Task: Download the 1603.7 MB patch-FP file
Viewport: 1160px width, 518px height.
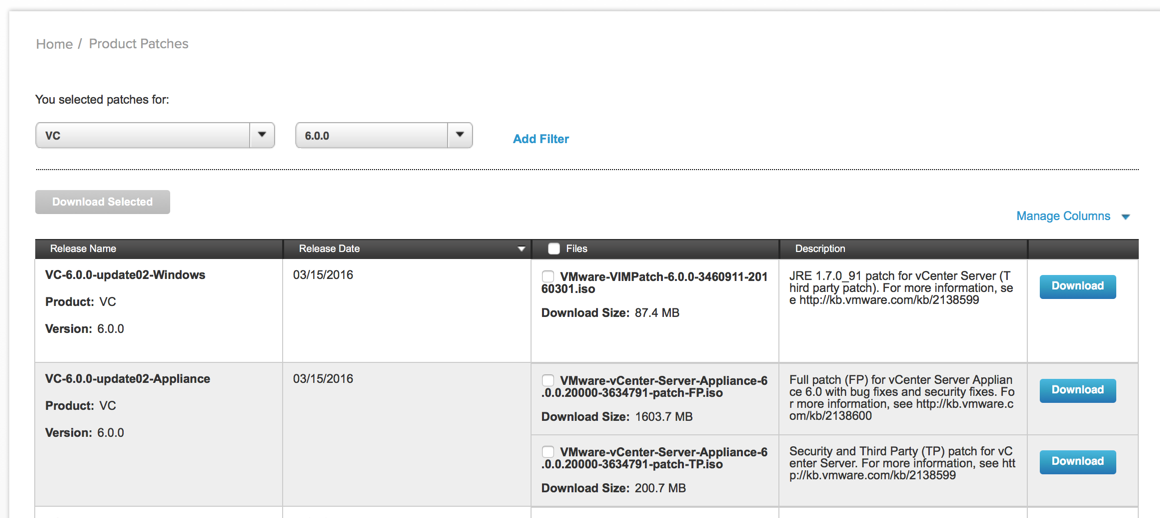Action: click(x=1078, y=391)
